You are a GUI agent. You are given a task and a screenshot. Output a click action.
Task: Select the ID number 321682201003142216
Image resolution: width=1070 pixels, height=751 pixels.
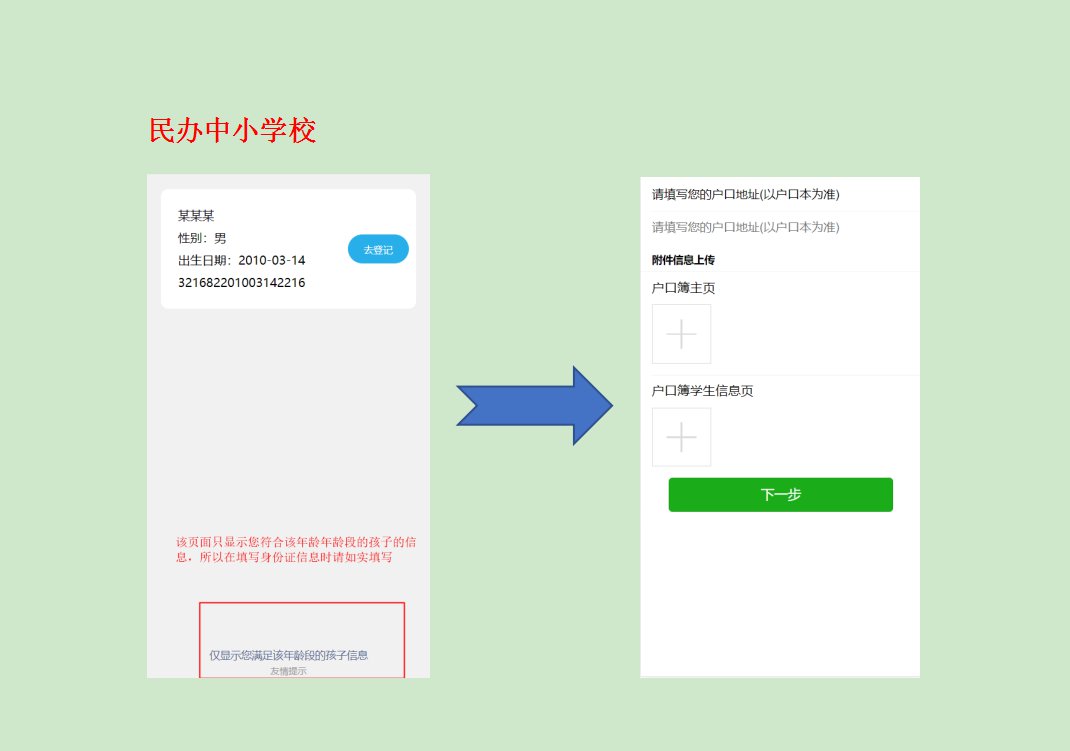(241, 283)
